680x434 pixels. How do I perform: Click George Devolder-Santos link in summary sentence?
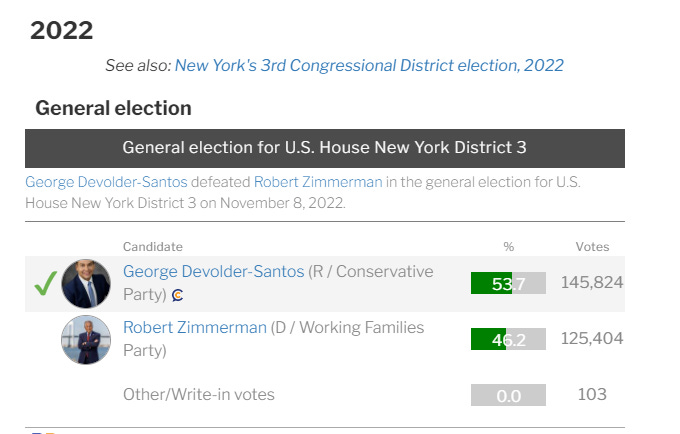(x=106, y=182)
